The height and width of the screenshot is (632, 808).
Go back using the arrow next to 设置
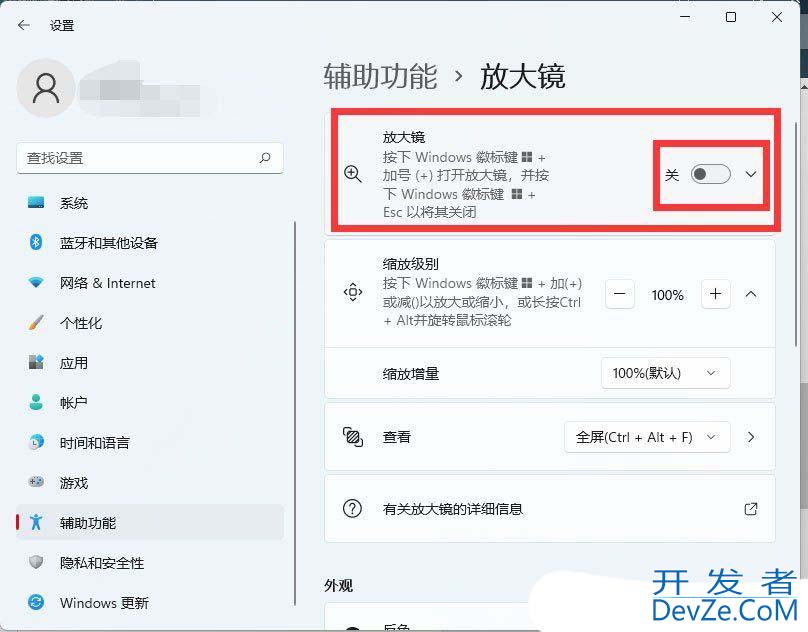pyautogui.click(x=24, y=25)
